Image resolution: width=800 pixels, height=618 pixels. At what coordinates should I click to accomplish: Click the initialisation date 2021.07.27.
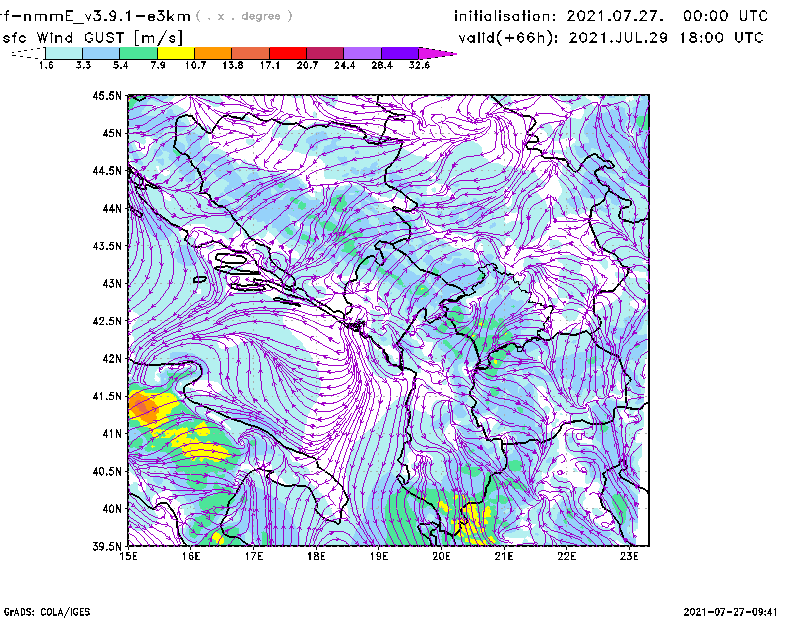pyautogui.click(x=615, y=16)
